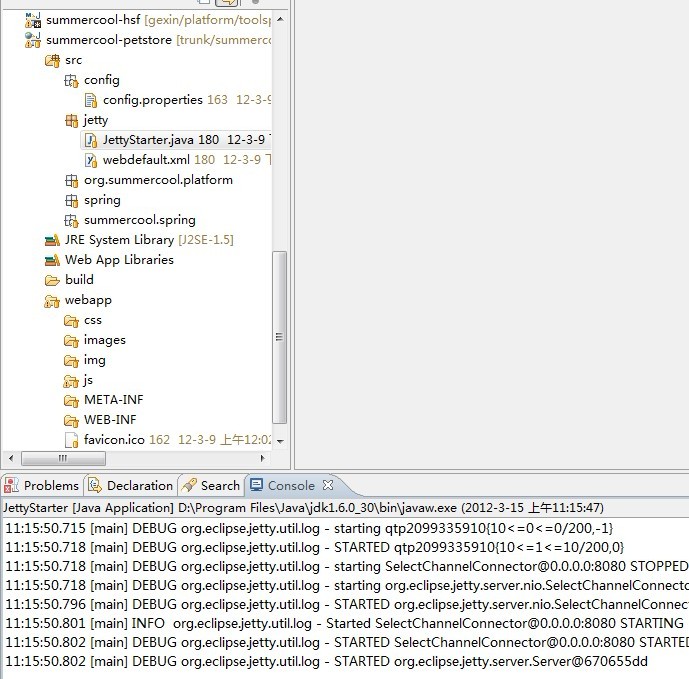Viewport: 689px width, 679px height.
Task: Click the horizontal scrollbar right arrow
Action: click(x=263, y=458)
